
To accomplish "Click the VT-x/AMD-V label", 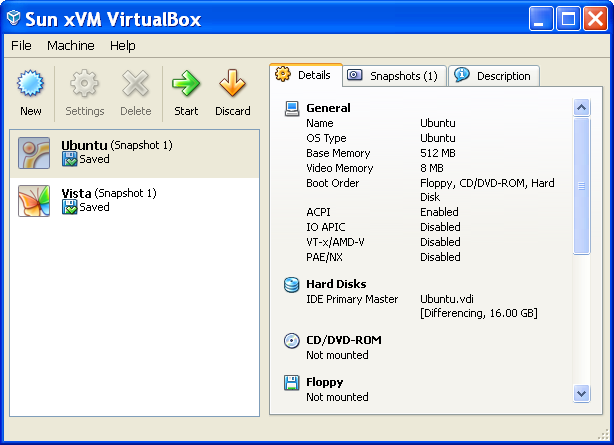I will 335,242.
